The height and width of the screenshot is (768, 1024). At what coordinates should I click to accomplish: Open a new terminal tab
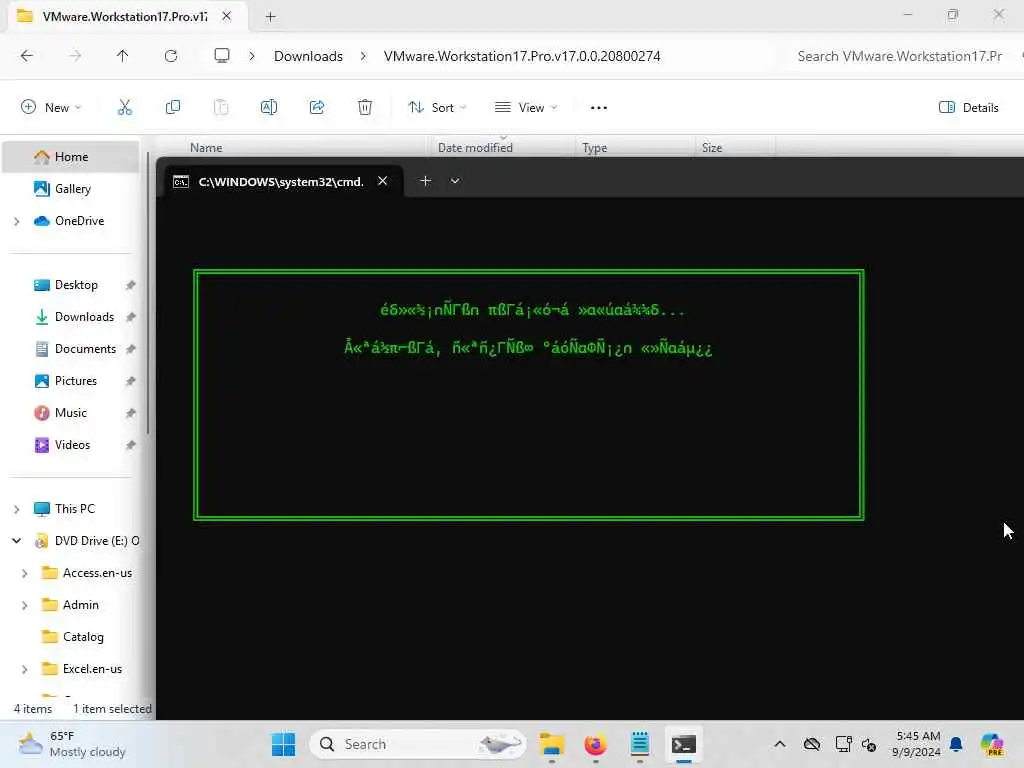[425, 181]
